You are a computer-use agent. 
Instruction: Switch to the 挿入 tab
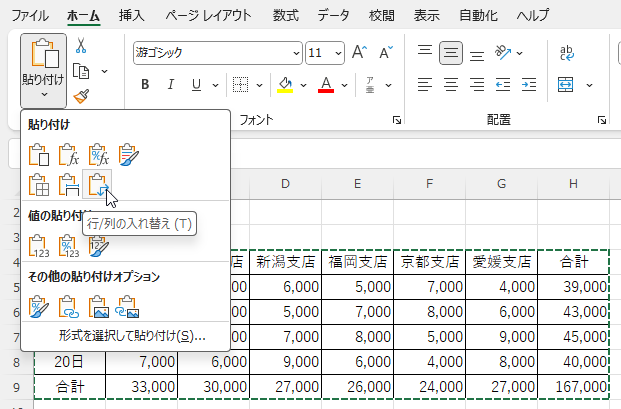(130, 15)
